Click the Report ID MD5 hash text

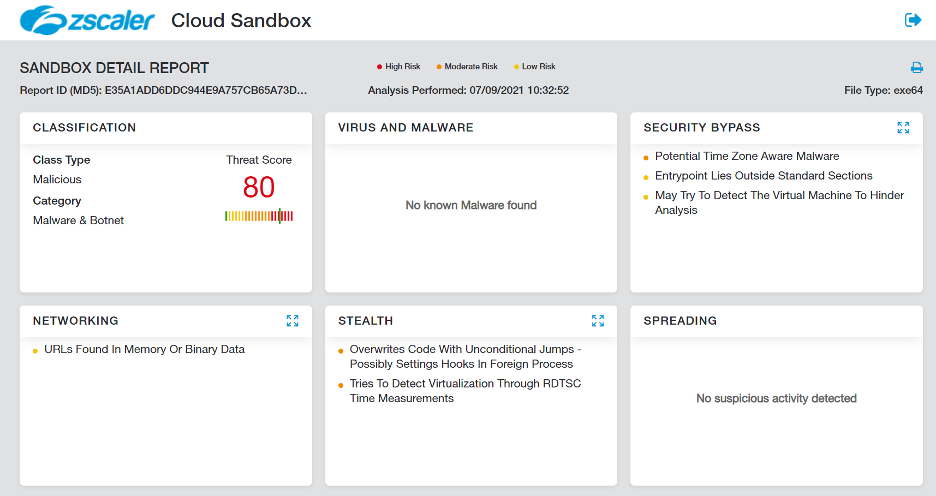pos(205,90)
